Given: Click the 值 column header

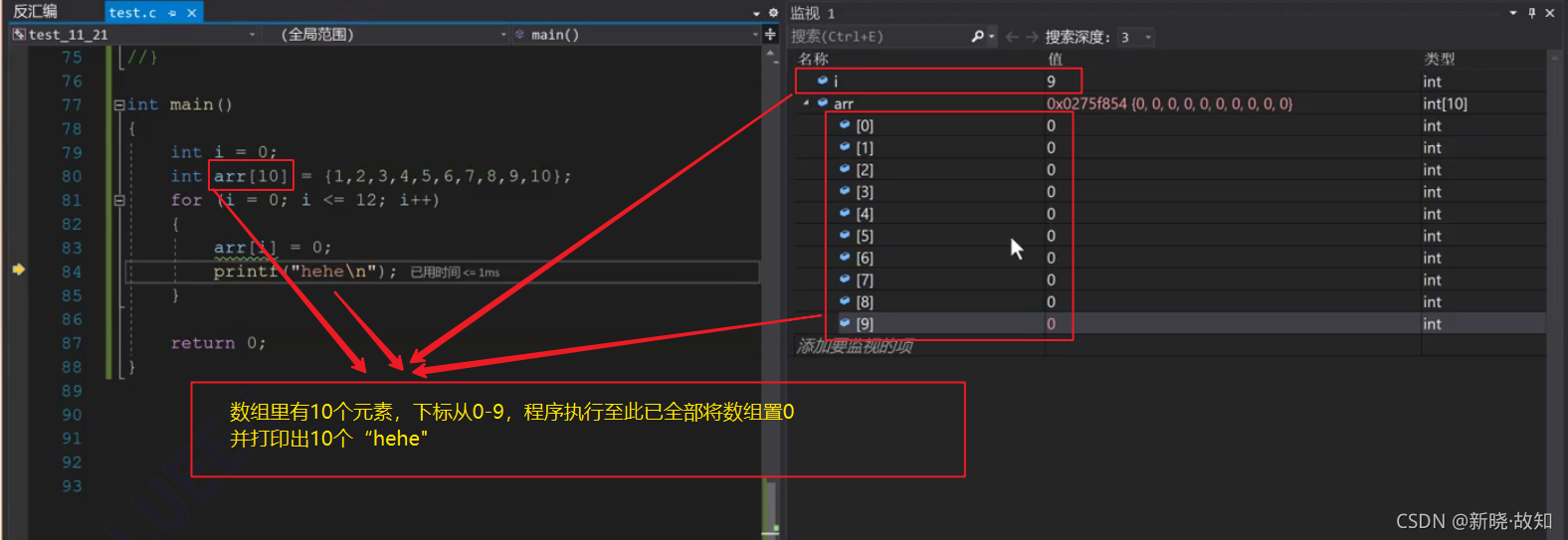Looking at the screenshot, I should (x=1055, y=59).
